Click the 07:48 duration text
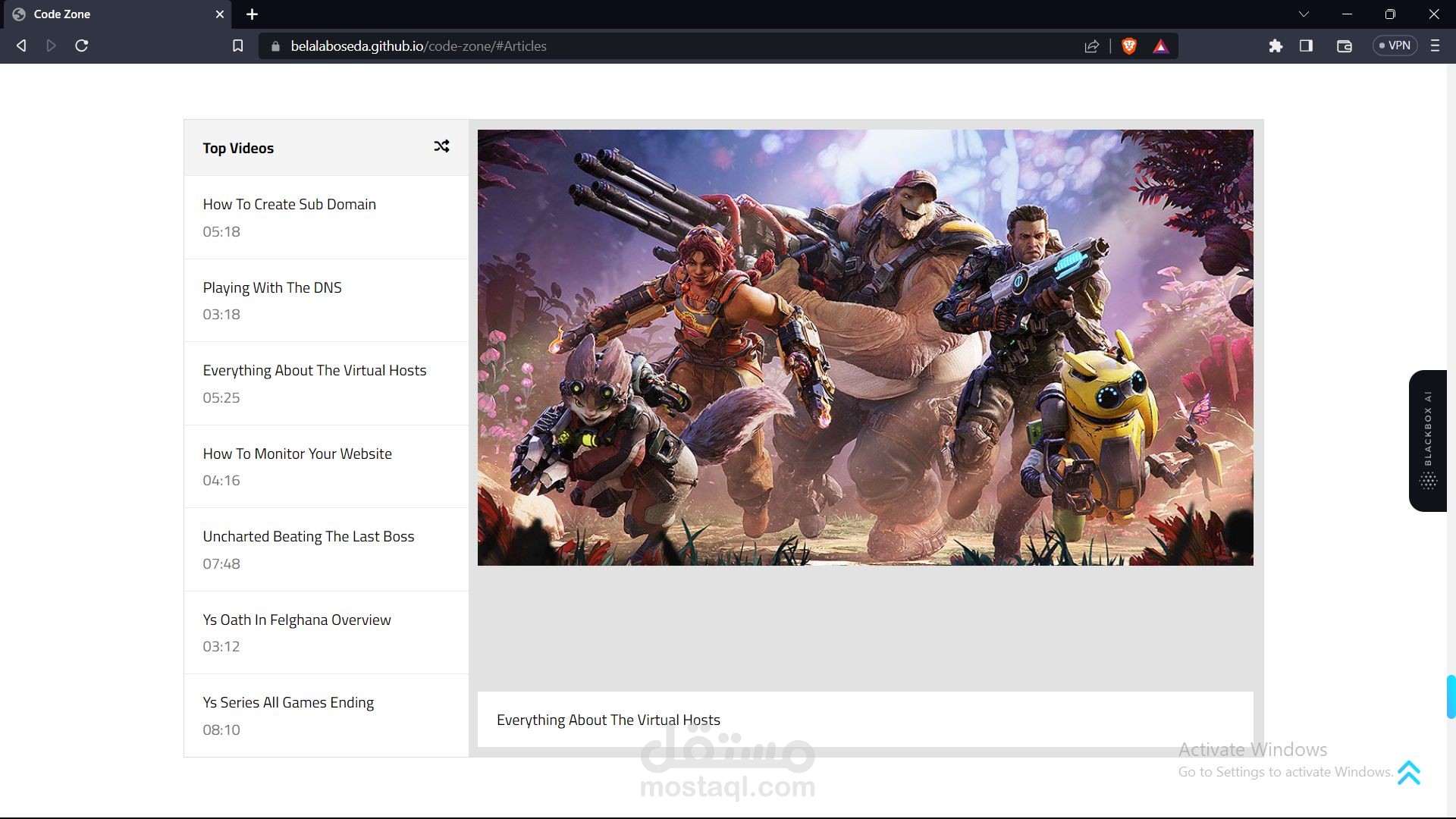 click(x=221, y=564)
